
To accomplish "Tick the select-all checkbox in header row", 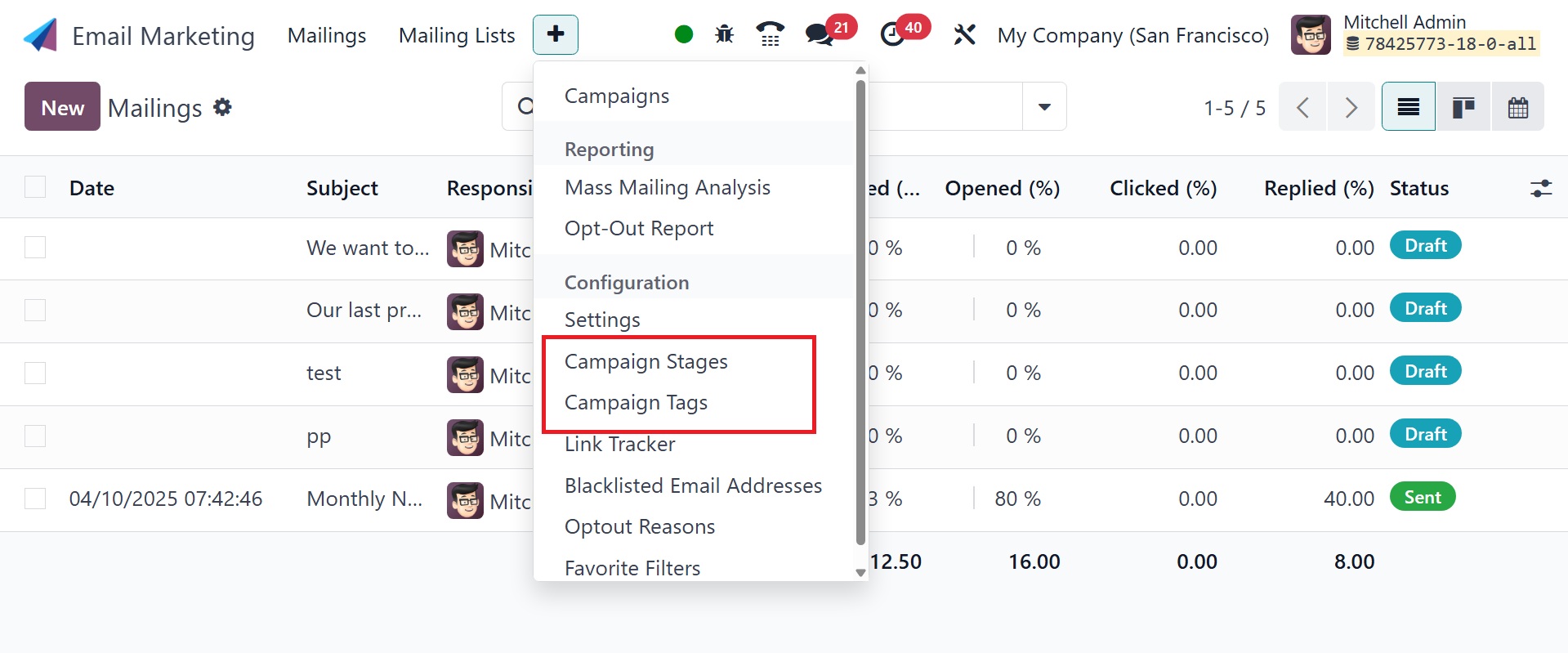I will coord(35,187).
